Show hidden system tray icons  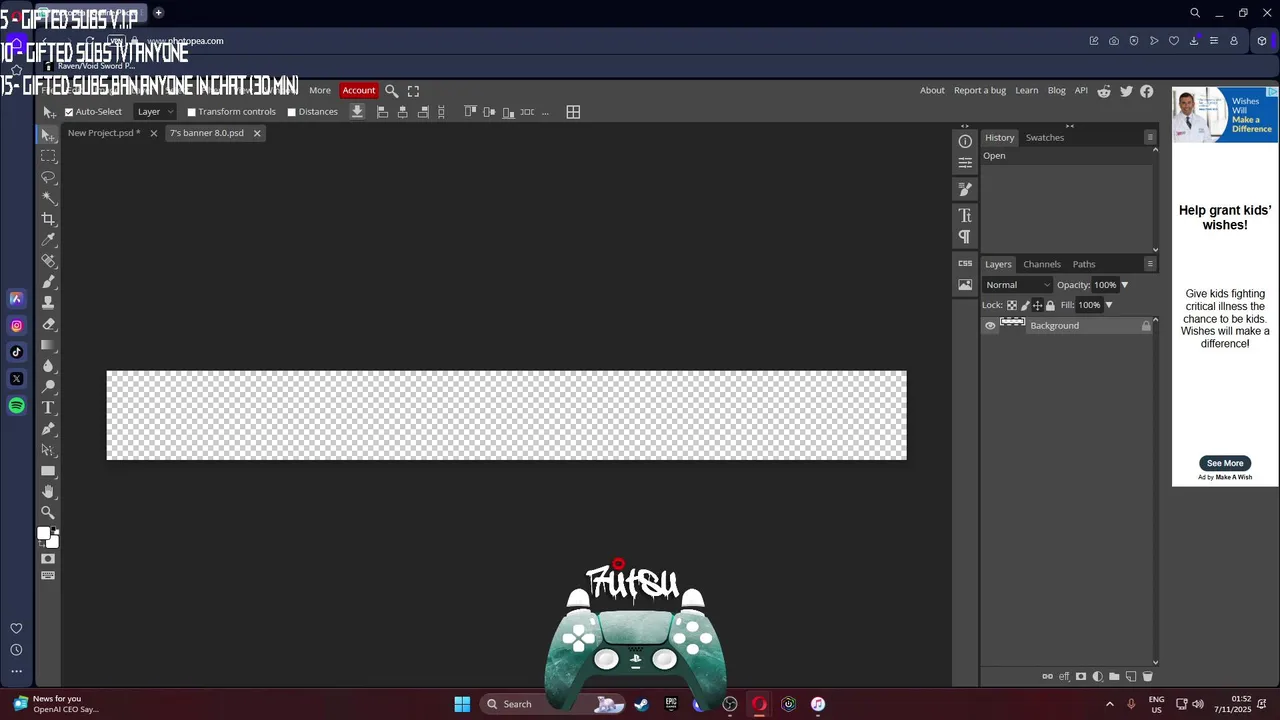point(1109,704)
